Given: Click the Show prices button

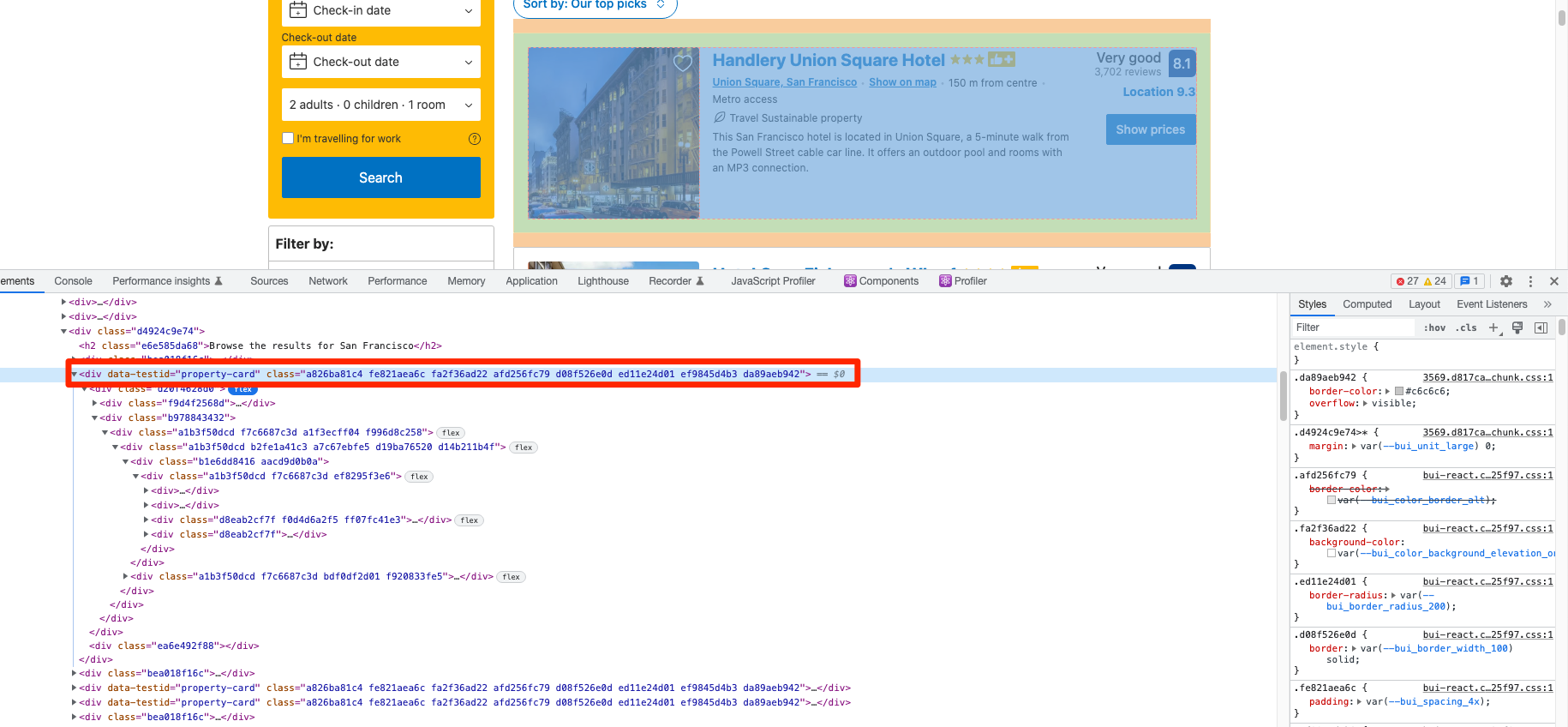Looking at the screenshot, I should (1151, 129).
